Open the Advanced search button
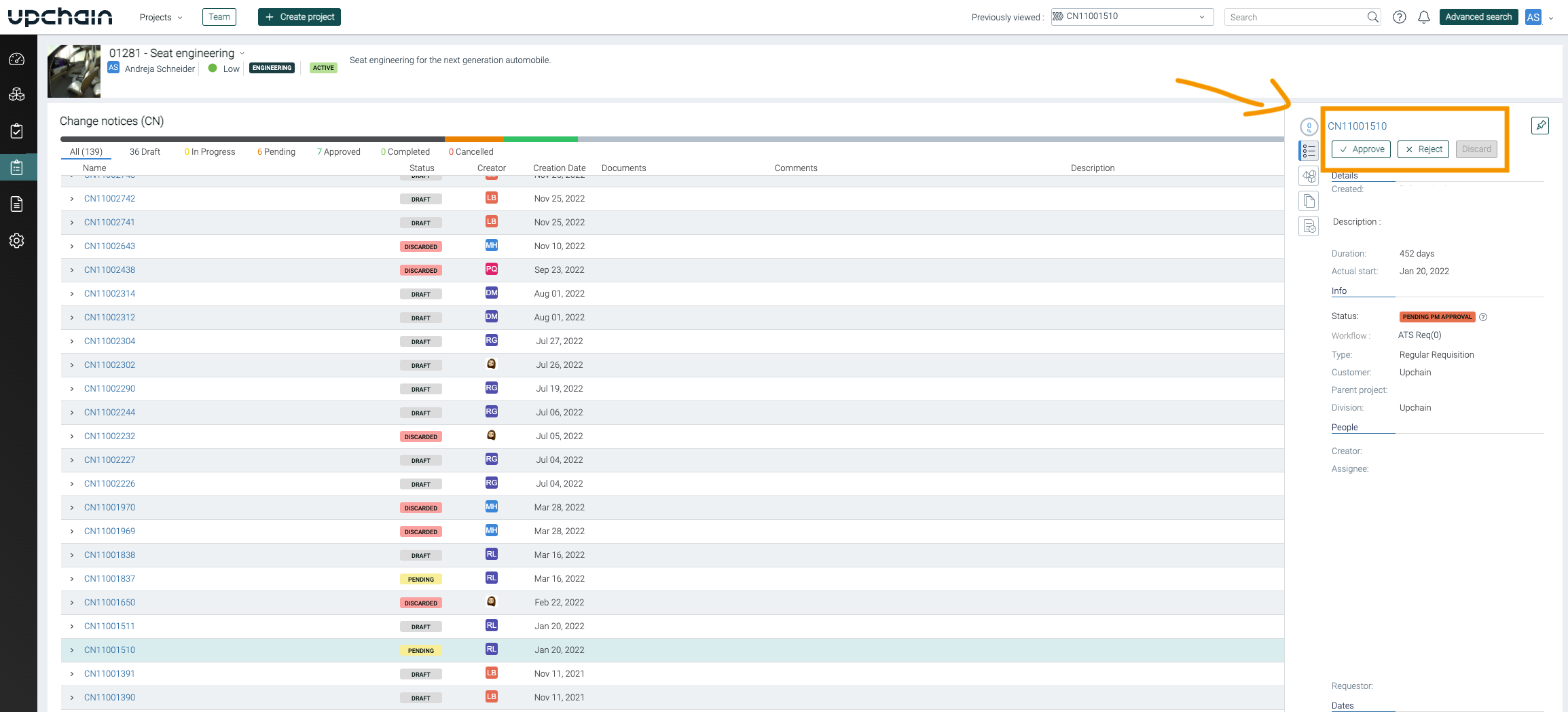Screen dimensions: 1568x712 (1478, 17)
